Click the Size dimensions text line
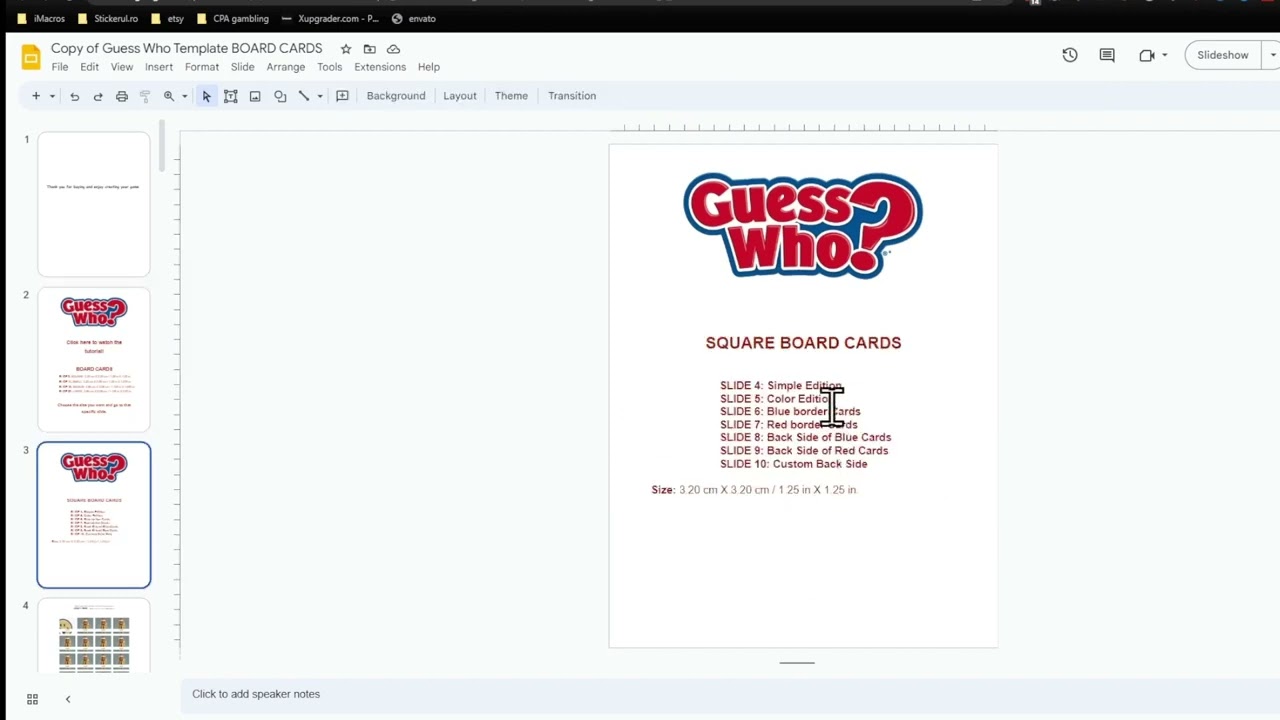Viewport: 1280px width, 720px height. (755, 490)
